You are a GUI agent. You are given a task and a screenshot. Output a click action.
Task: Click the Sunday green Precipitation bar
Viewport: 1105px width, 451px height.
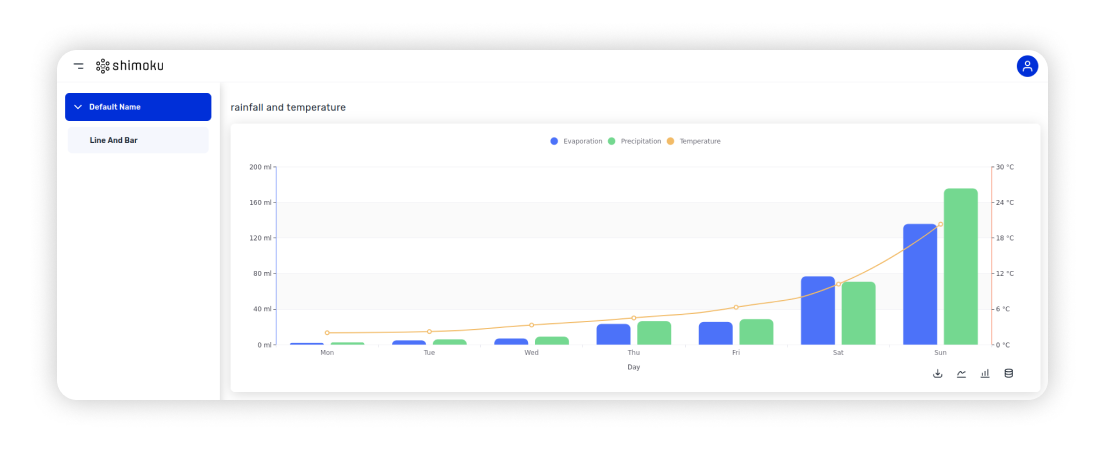coord(960,266)
